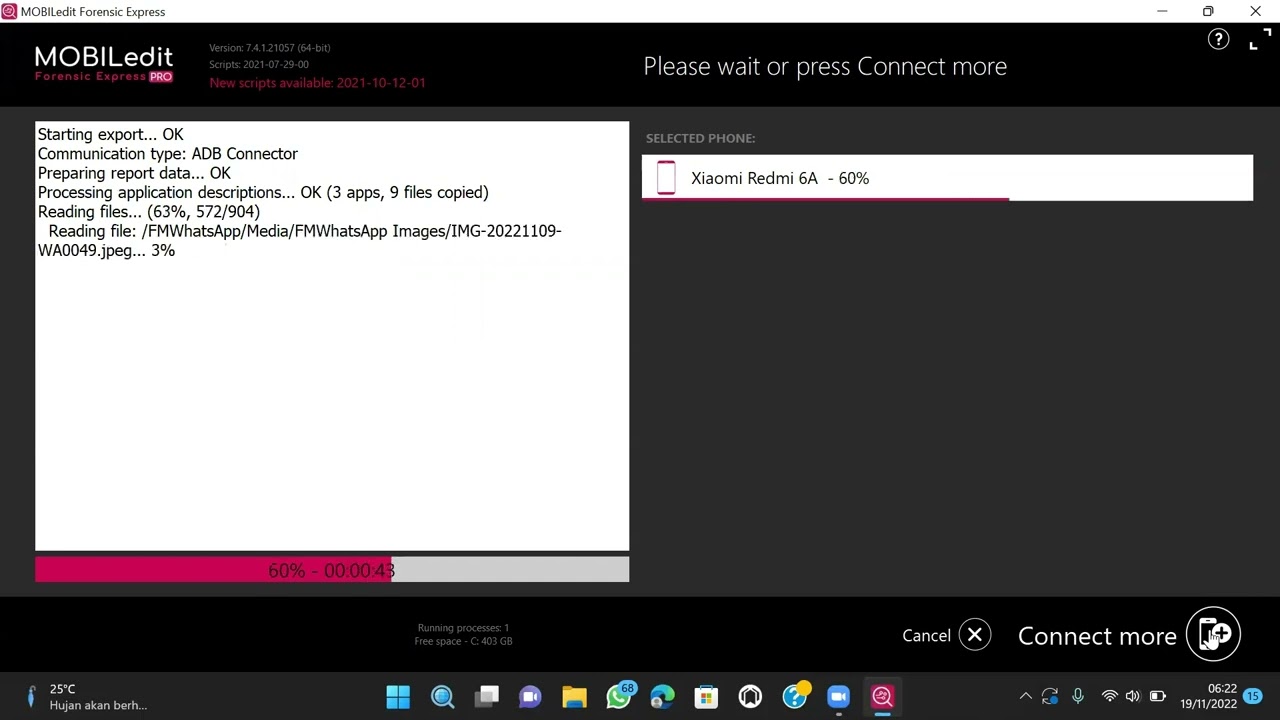
Task: Expand the hidden system tray icons chevron
Action: [1025, 697]
